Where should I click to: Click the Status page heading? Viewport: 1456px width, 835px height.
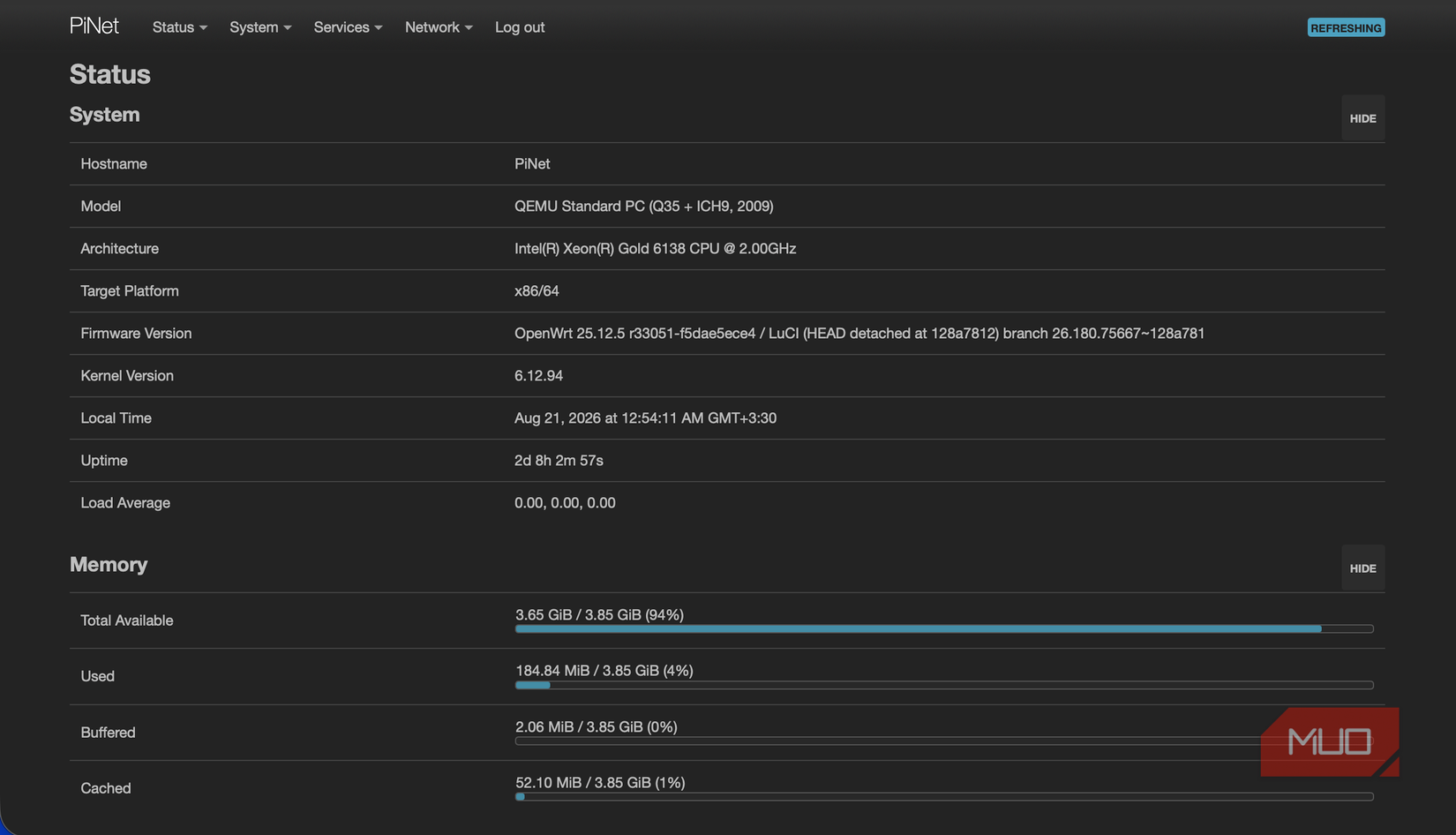click(110, 74)
